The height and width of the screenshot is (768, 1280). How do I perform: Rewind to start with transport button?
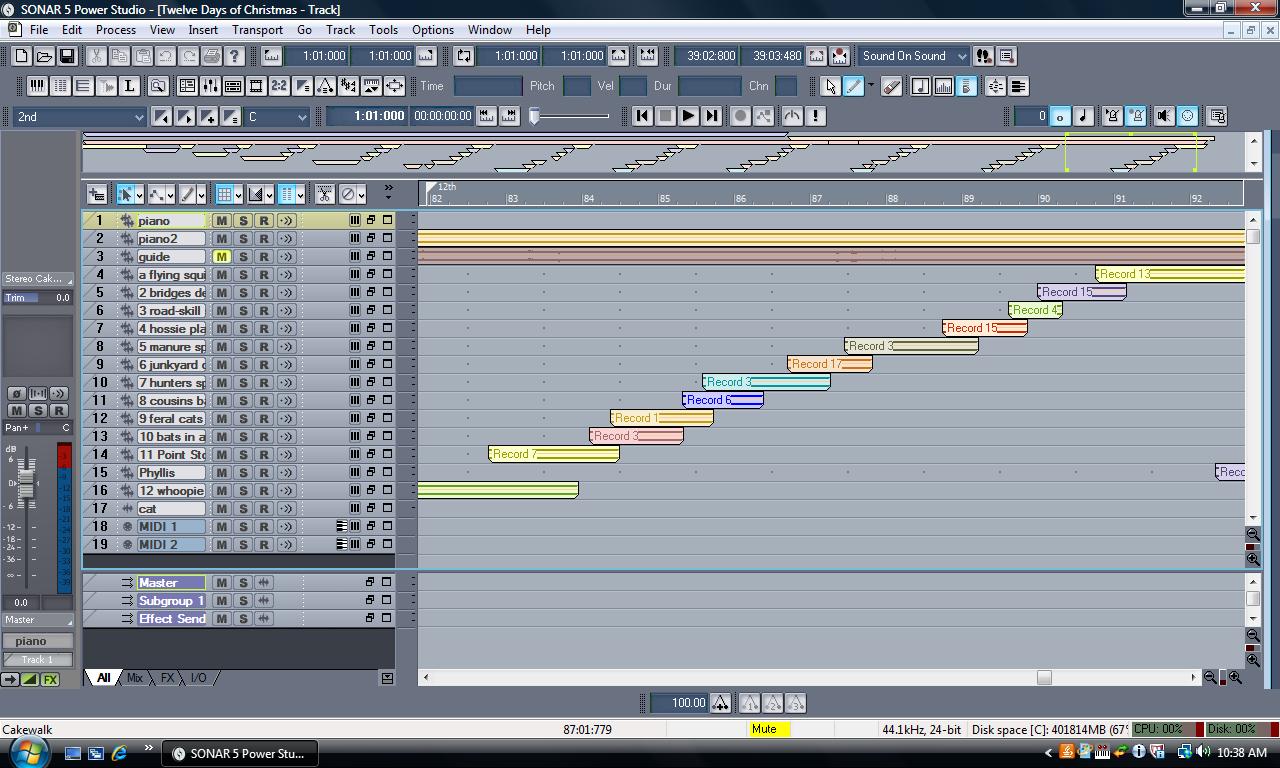pos(642,116)
